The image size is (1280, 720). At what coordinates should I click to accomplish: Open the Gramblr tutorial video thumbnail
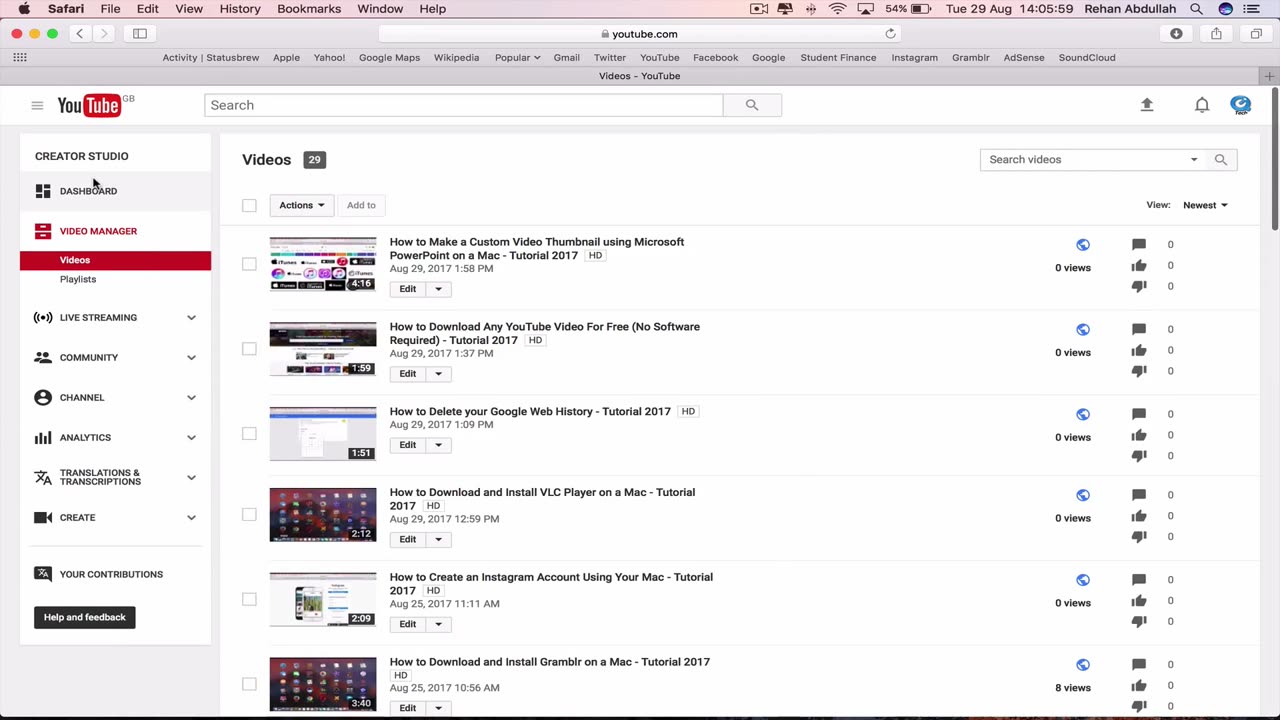(323, 685)
